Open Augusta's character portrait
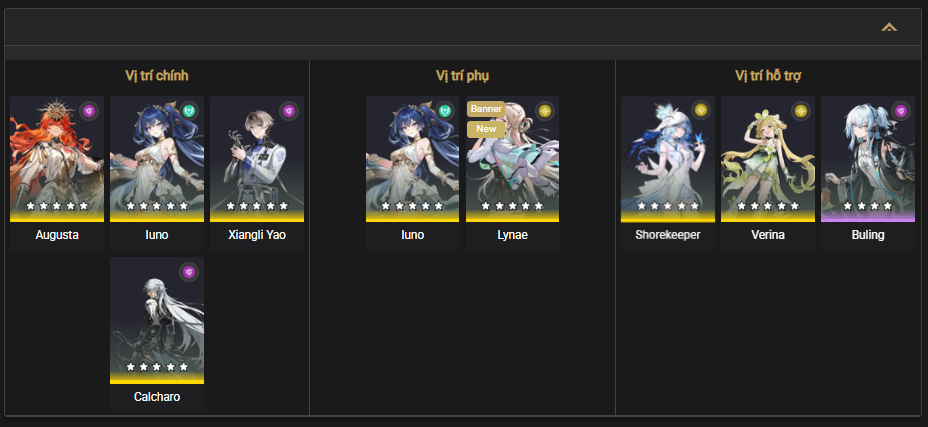This screenshot has width=928, height=427. 57,159
